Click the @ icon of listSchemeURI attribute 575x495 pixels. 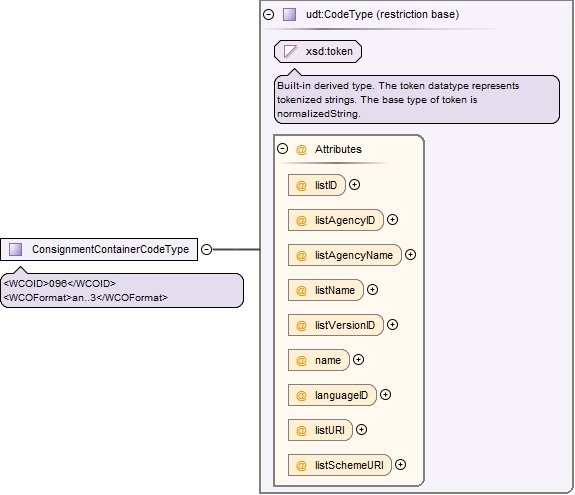coord(301,465)
